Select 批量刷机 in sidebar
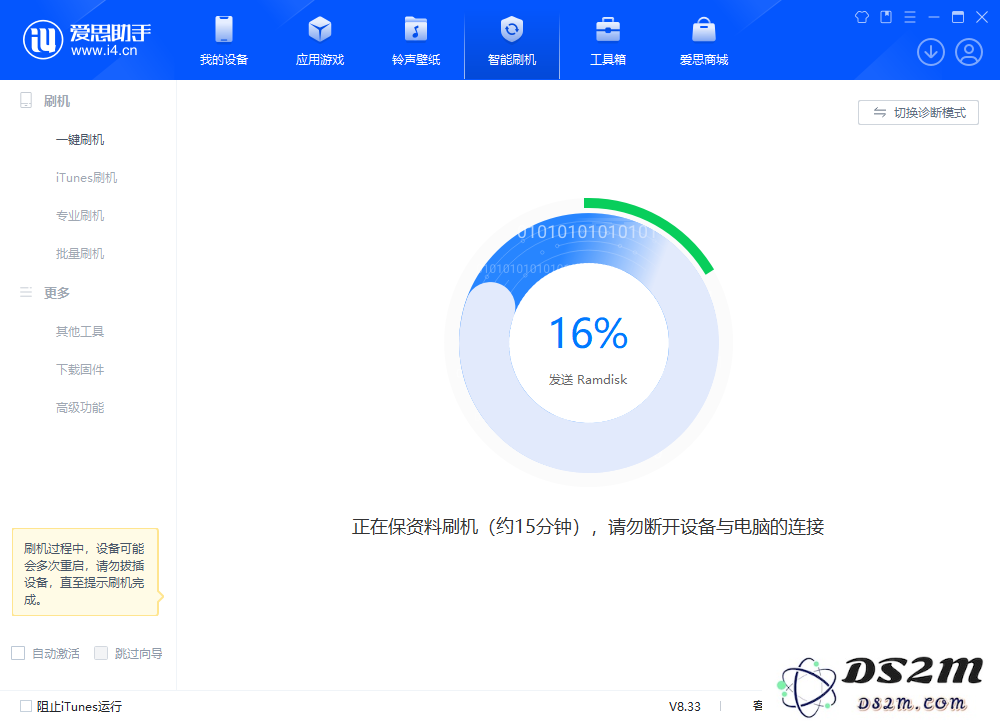 pyautogui.click(x=80, y=254)
